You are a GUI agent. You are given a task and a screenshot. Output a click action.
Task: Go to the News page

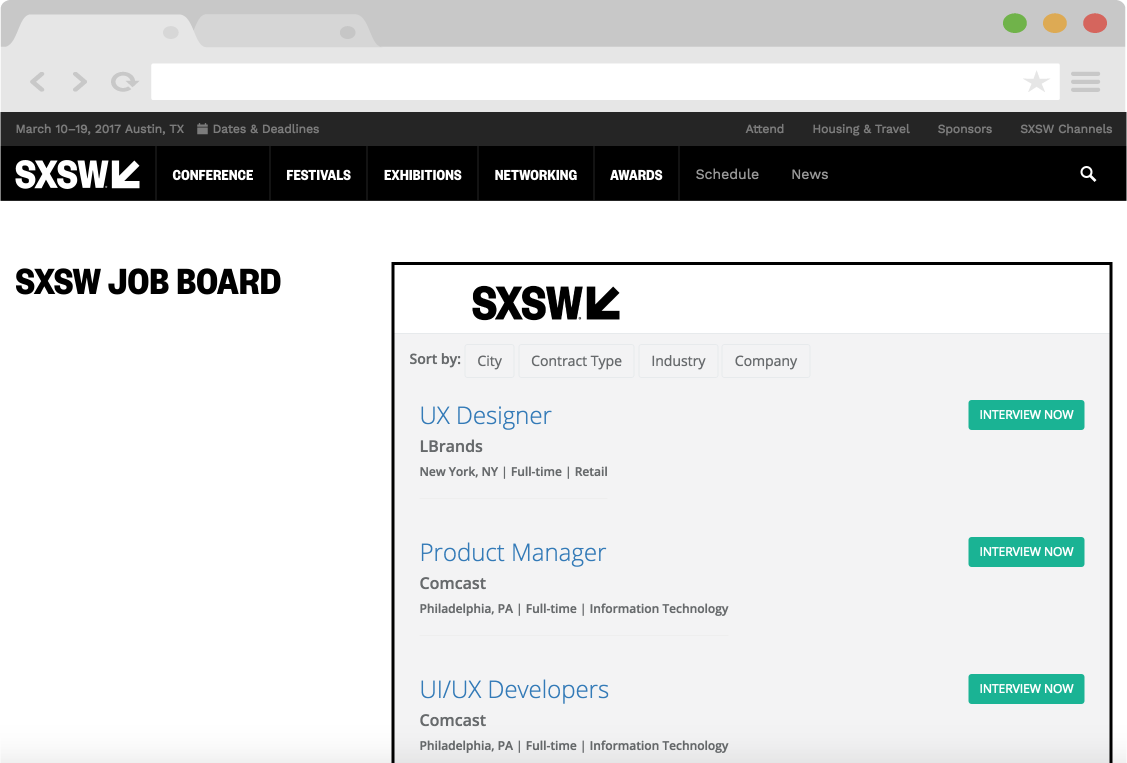coord(809,174)
